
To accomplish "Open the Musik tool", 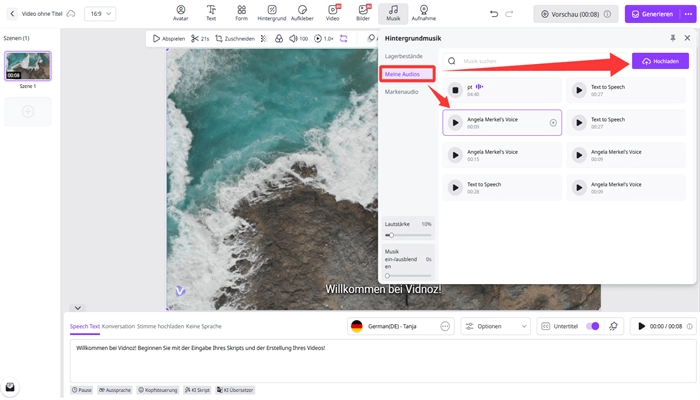I will point(393,13).
